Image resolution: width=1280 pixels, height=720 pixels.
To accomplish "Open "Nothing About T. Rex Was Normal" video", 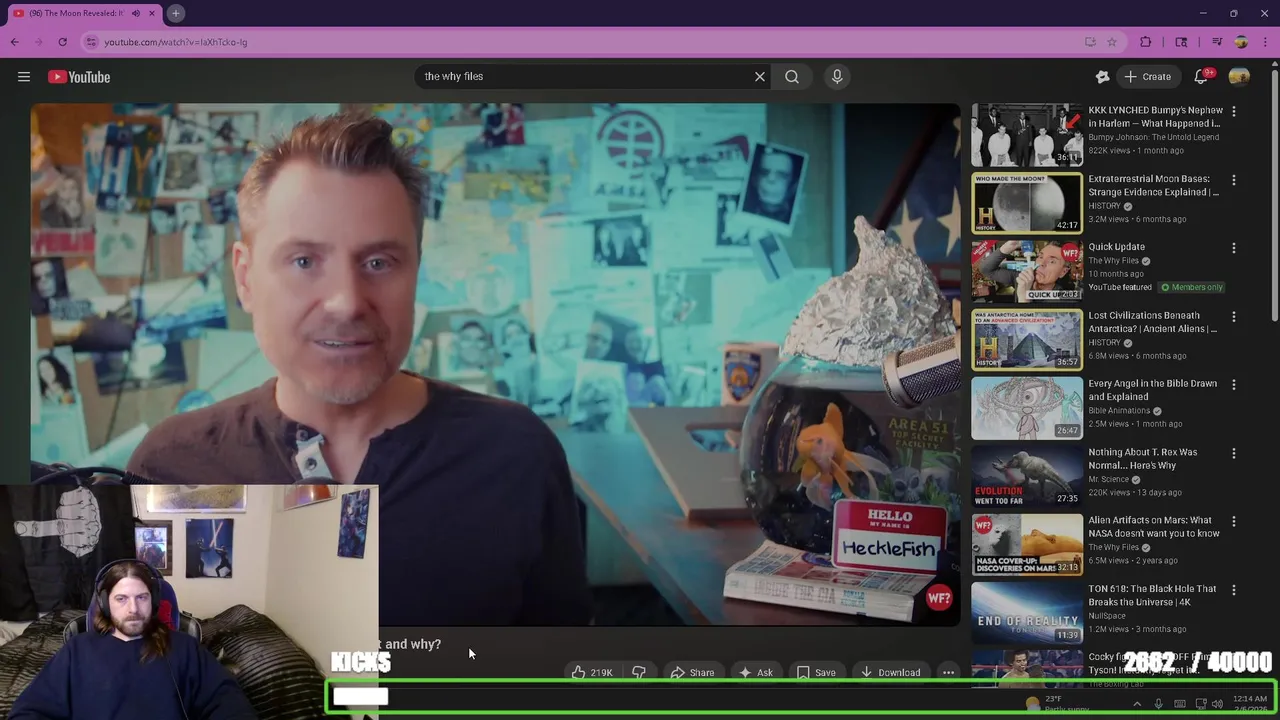I will 1142,458.
